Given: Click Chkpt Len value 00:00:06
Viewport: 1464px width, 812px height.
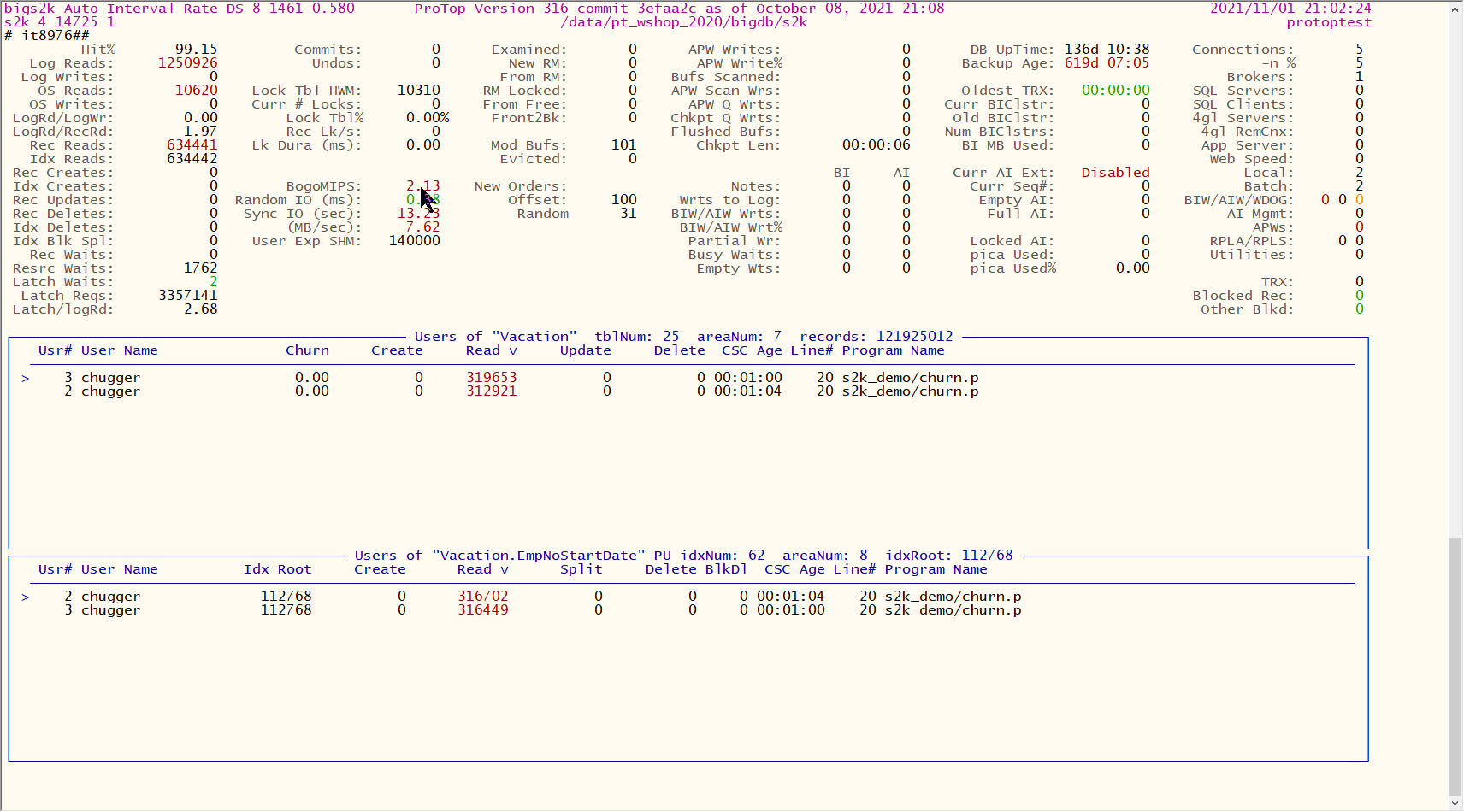Looking at the screenshot, I should click(x=876, y=145).
